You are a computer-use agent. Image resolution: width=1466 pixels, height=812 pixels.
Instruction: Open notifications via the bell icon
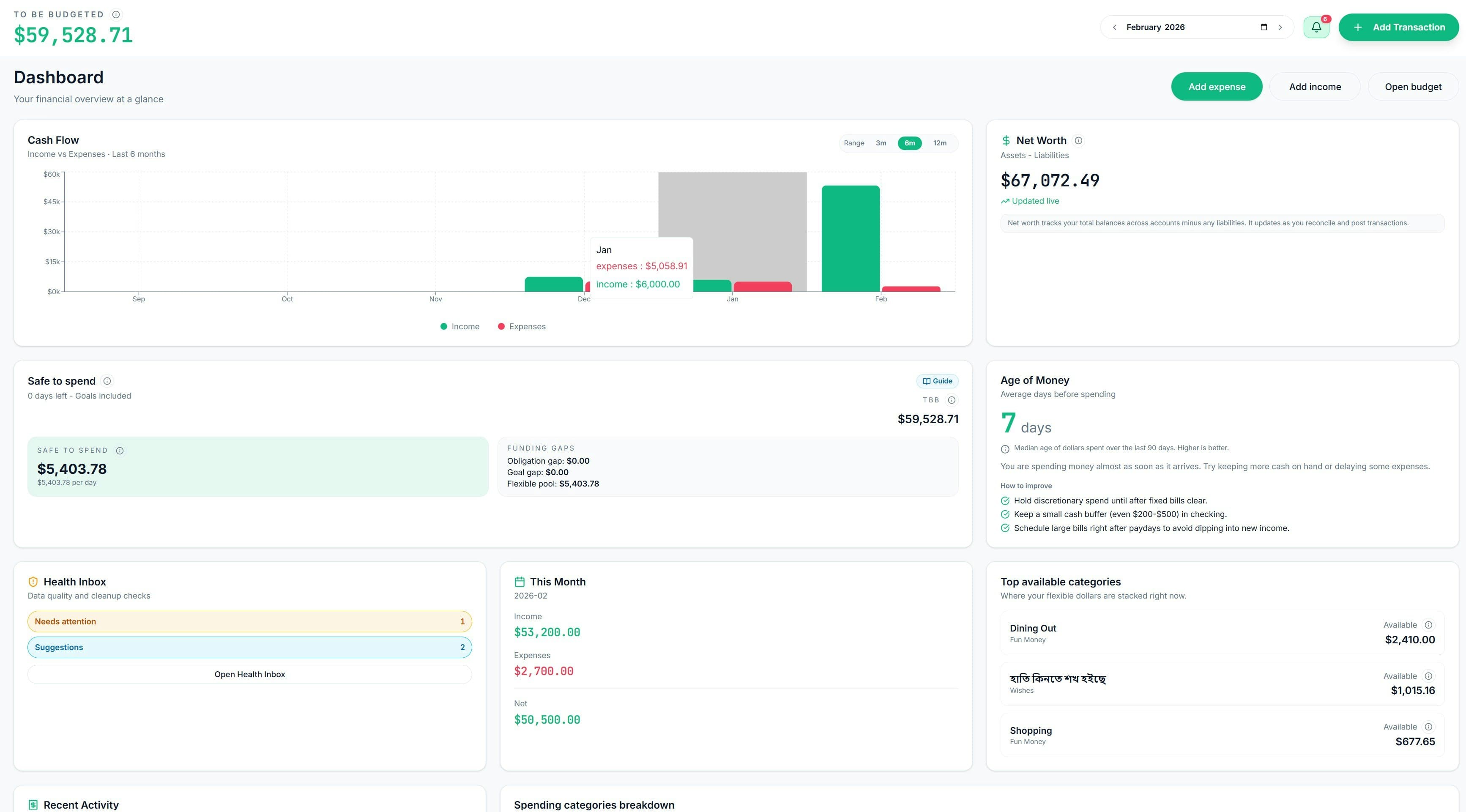coord(1316,26)
